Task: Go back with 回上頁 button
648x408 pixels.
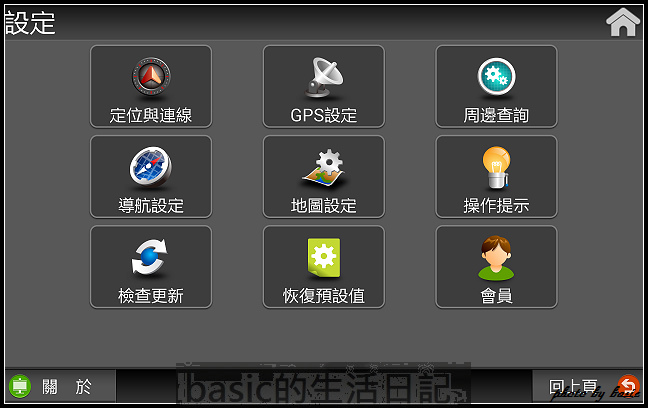Action: point(588,387)
